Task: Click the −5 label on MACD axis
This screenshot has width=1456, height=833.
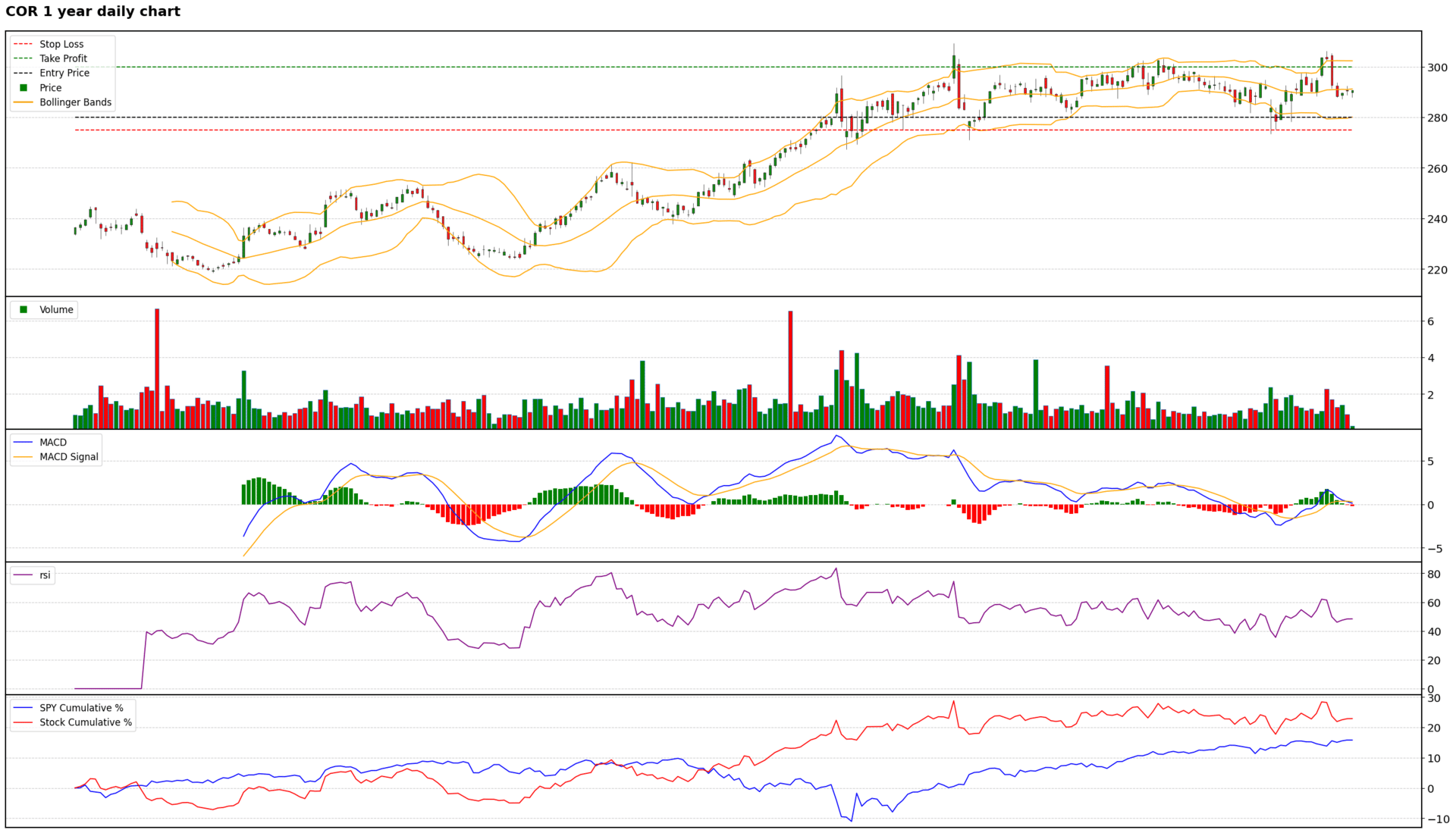Action: click(1434, 549)
